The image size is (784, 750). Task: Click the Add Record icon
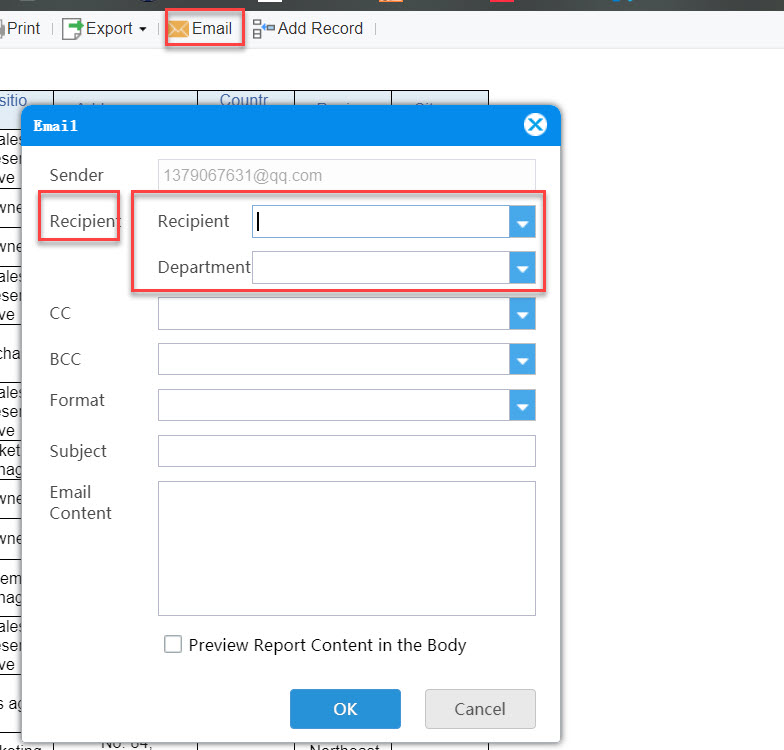(263, 28)
